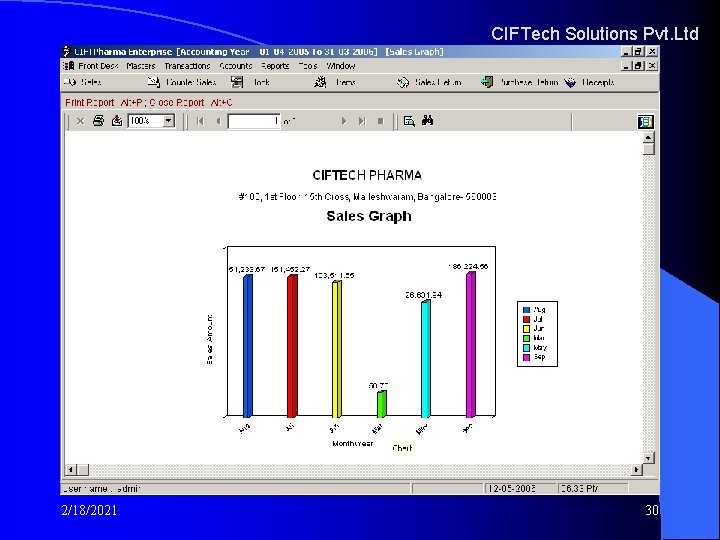Screen dimensions: 720x540
Task: Click the red Jul bar in chart
Action: click(292, 346)
